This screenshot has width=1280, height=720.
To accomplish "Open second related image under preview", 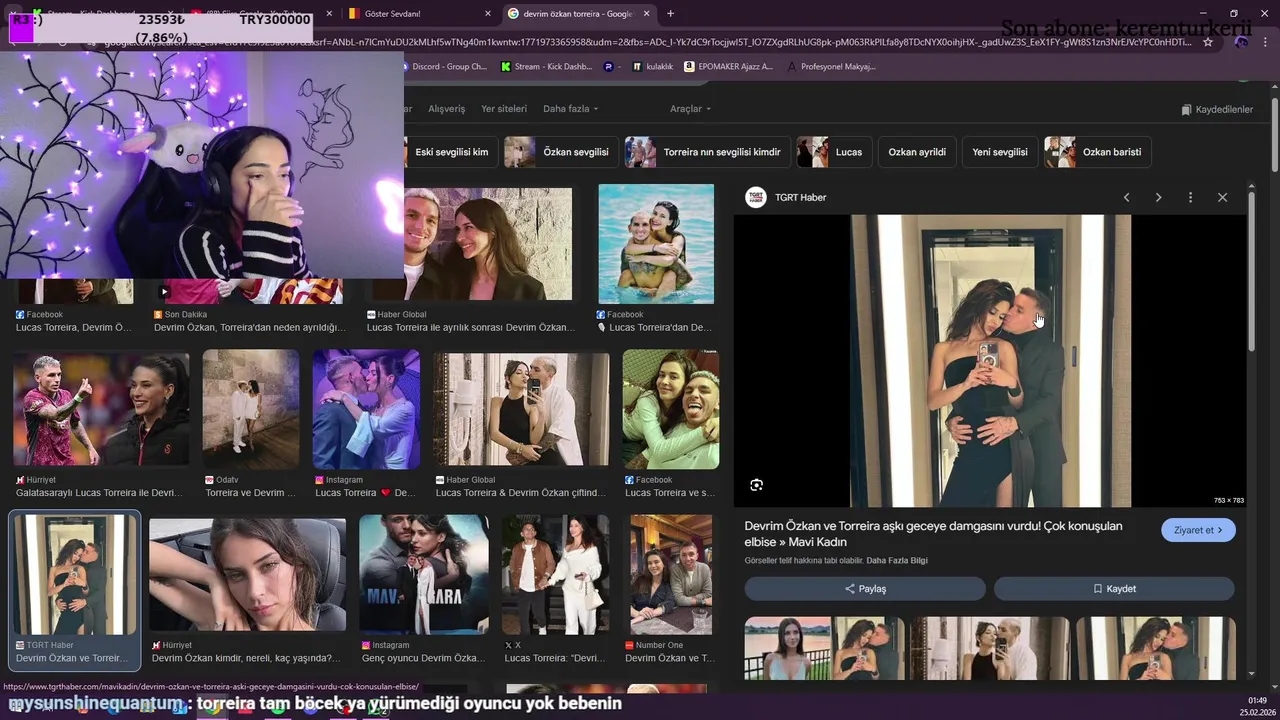I will click(x=990, y=649).
